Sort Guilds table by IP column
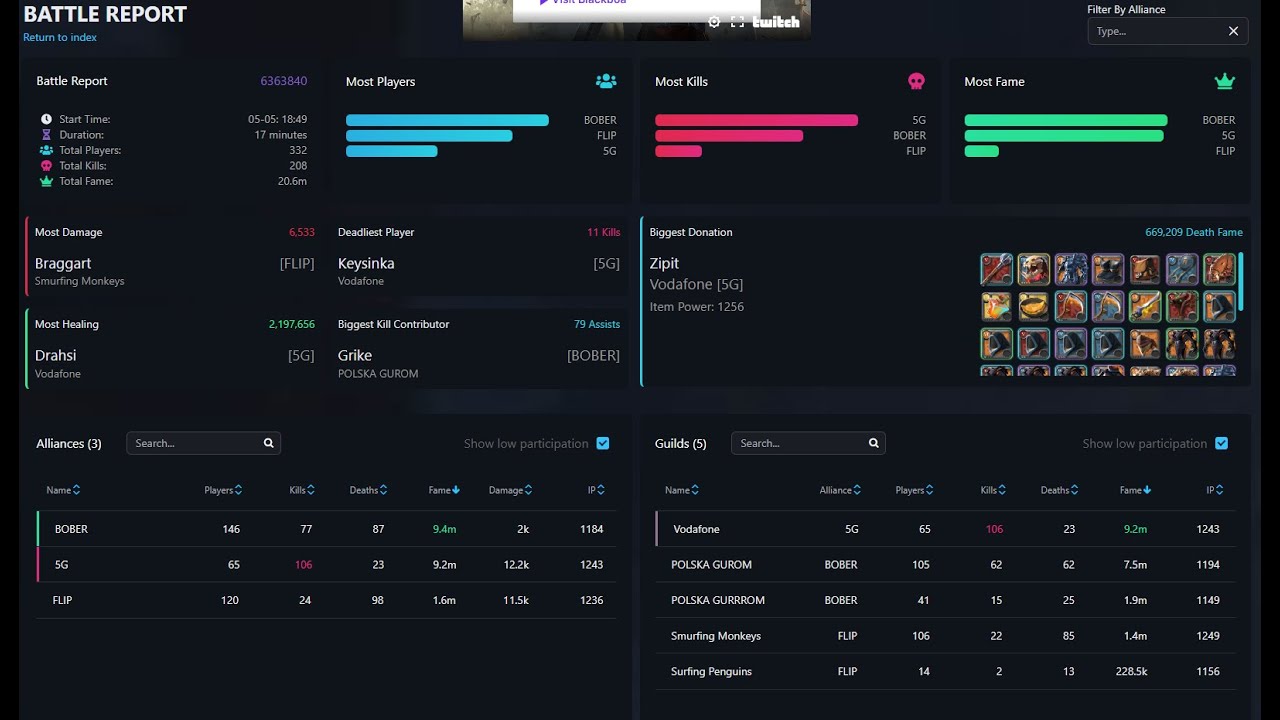This screenshot has width=1280, height=720. 1215,490
